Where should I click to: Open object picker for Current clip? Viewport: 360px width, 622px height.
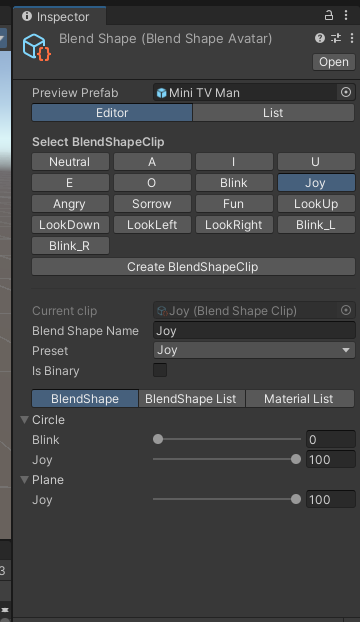pos(346,310)
